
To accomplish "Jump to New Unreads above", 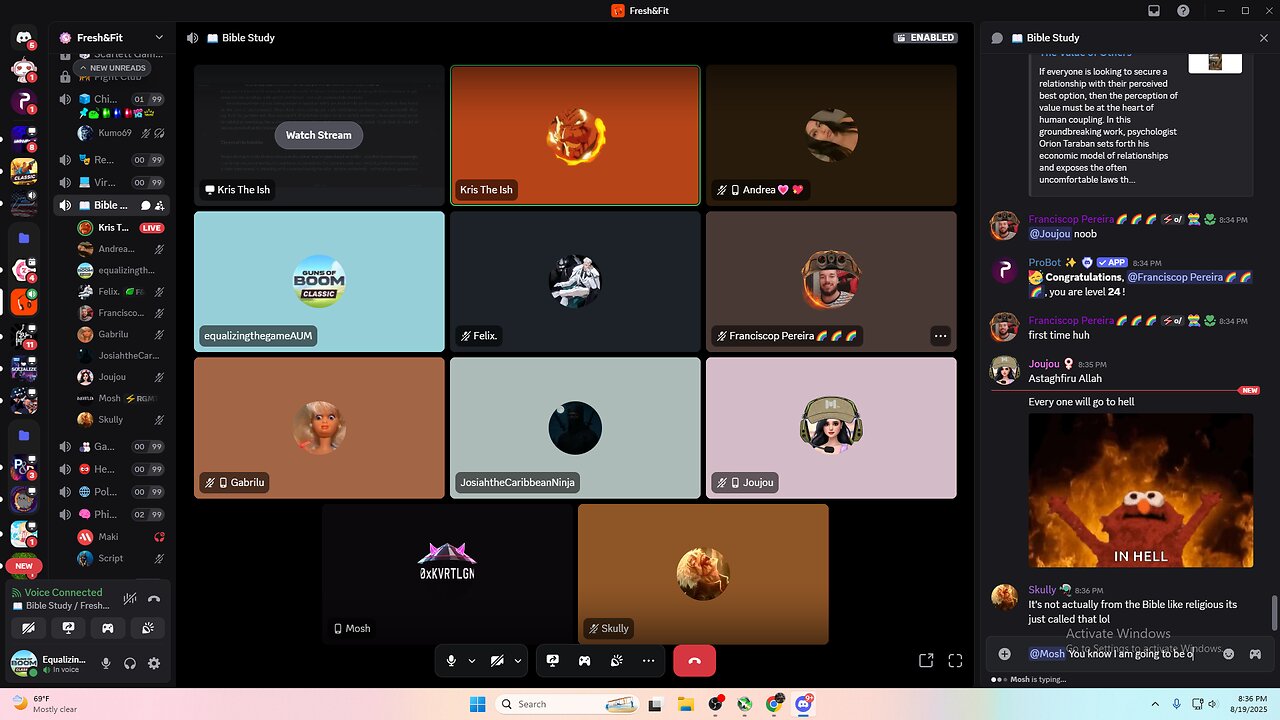I will coord(113,68).
